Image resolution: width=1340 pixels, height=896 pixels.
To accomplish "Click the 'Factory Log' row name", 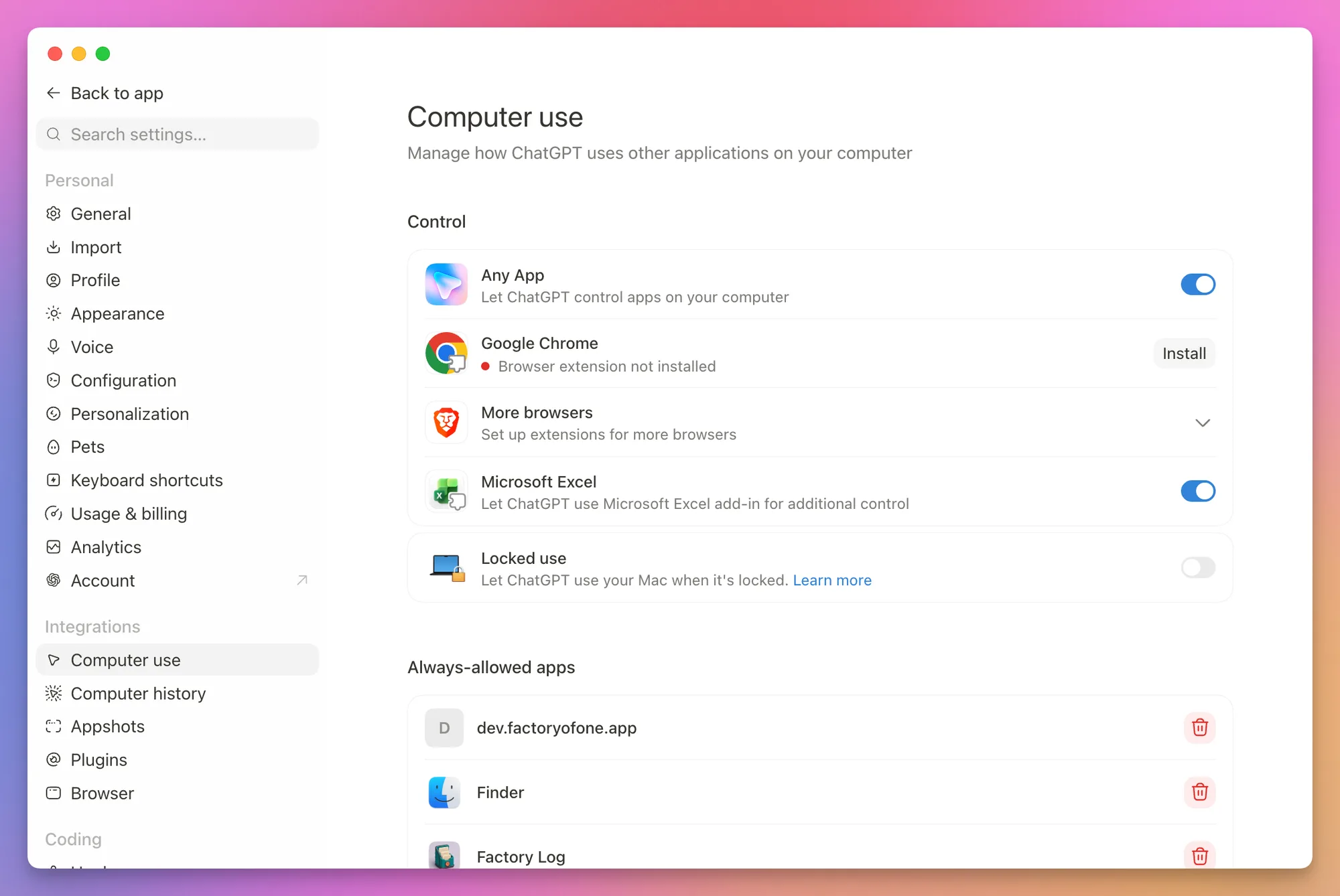I will (521, 856).
